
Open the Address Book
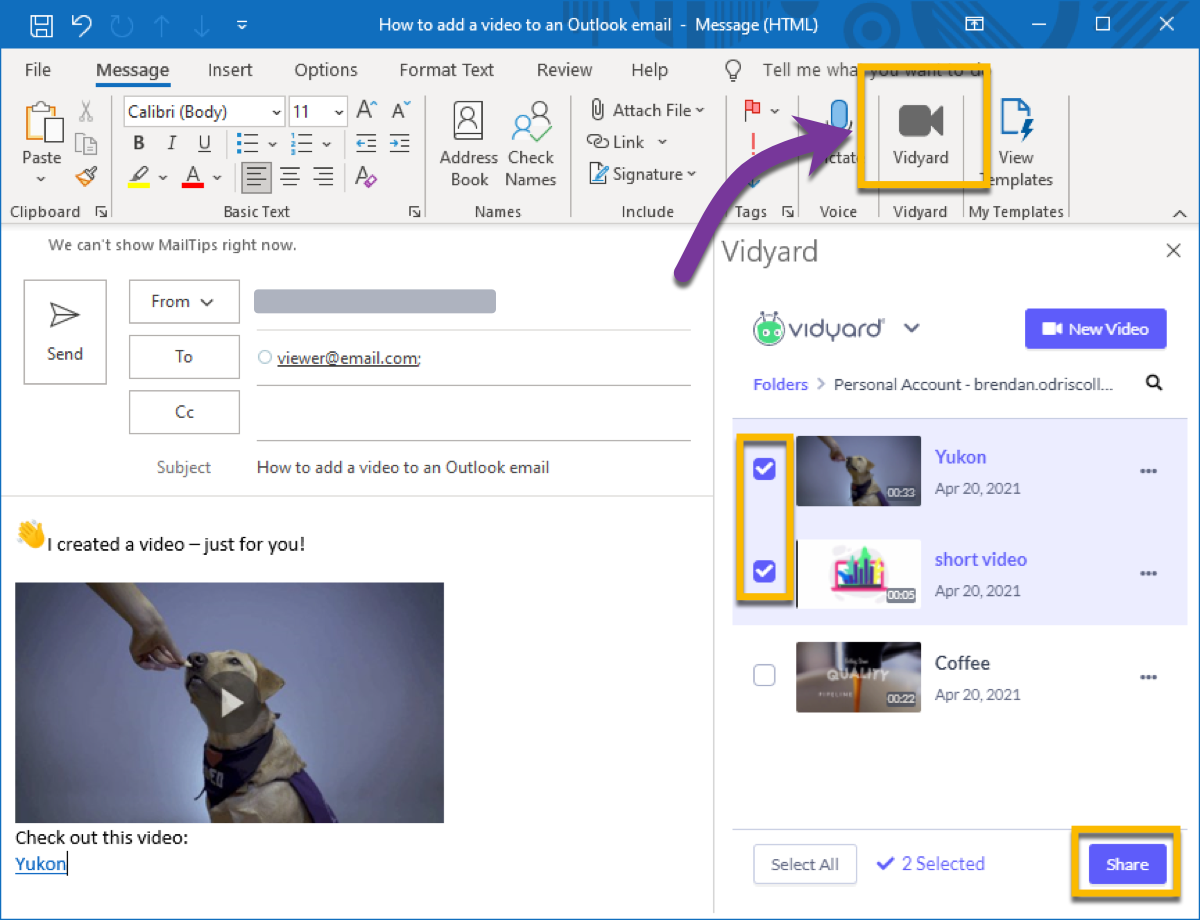click(469, 144)
